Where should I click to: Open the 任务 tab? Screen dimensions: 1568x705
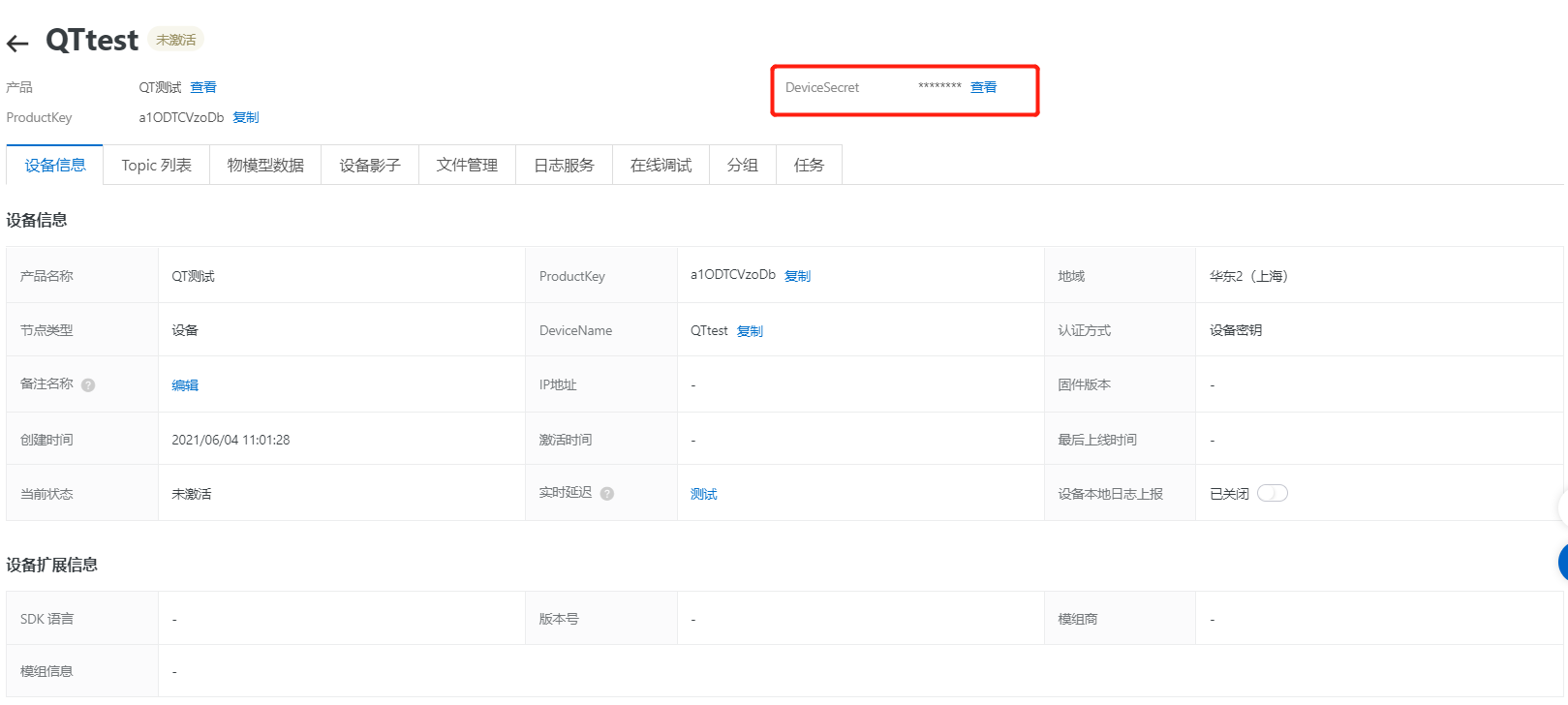pyautogui.click(x=809, y=166)
